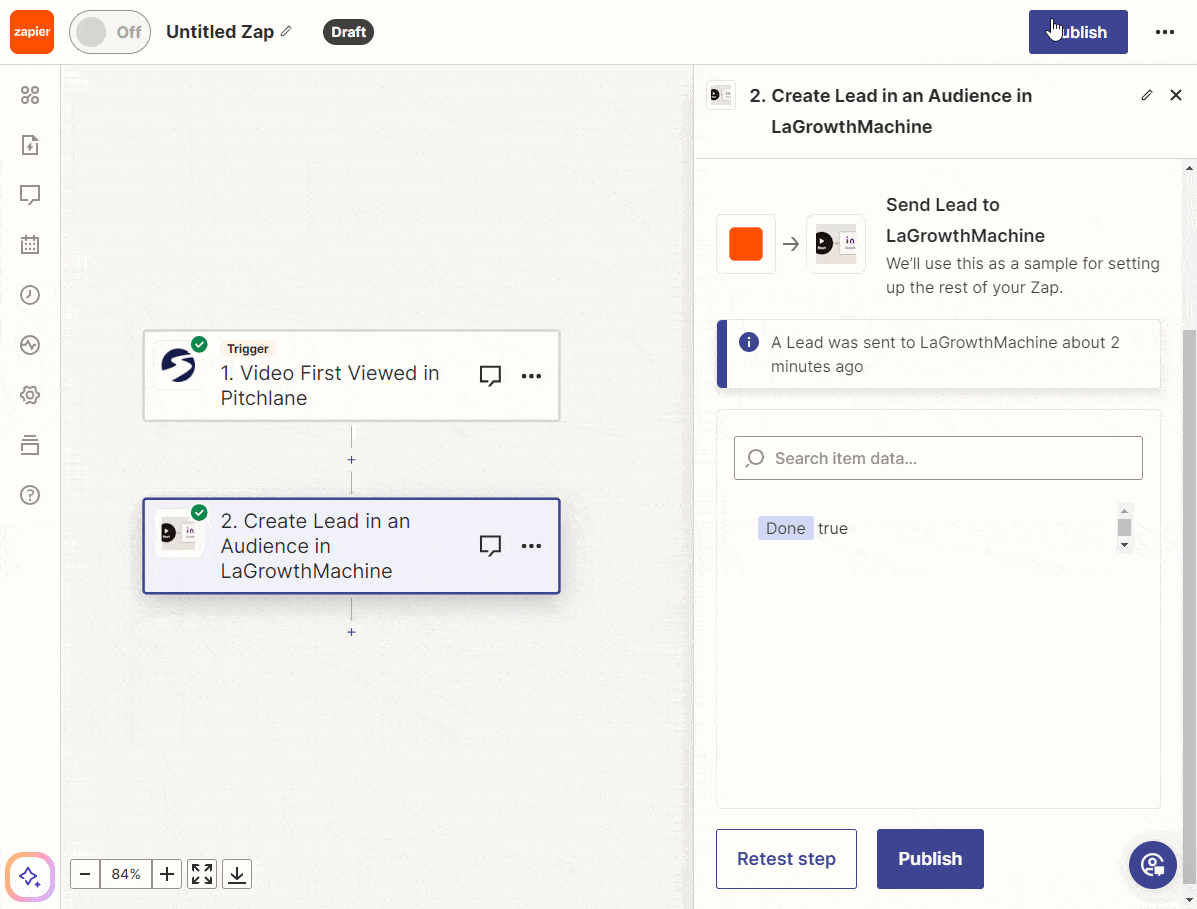This screenshot has width=1197, height=909.
Task: Add comment on LaGrowthMachine step 2
Action: [490, 546]
